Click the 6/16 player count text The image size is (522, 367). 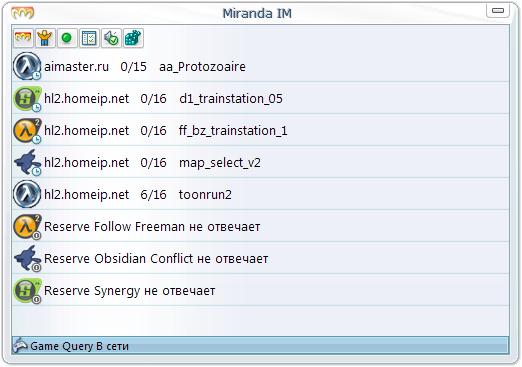click(153, 195)
